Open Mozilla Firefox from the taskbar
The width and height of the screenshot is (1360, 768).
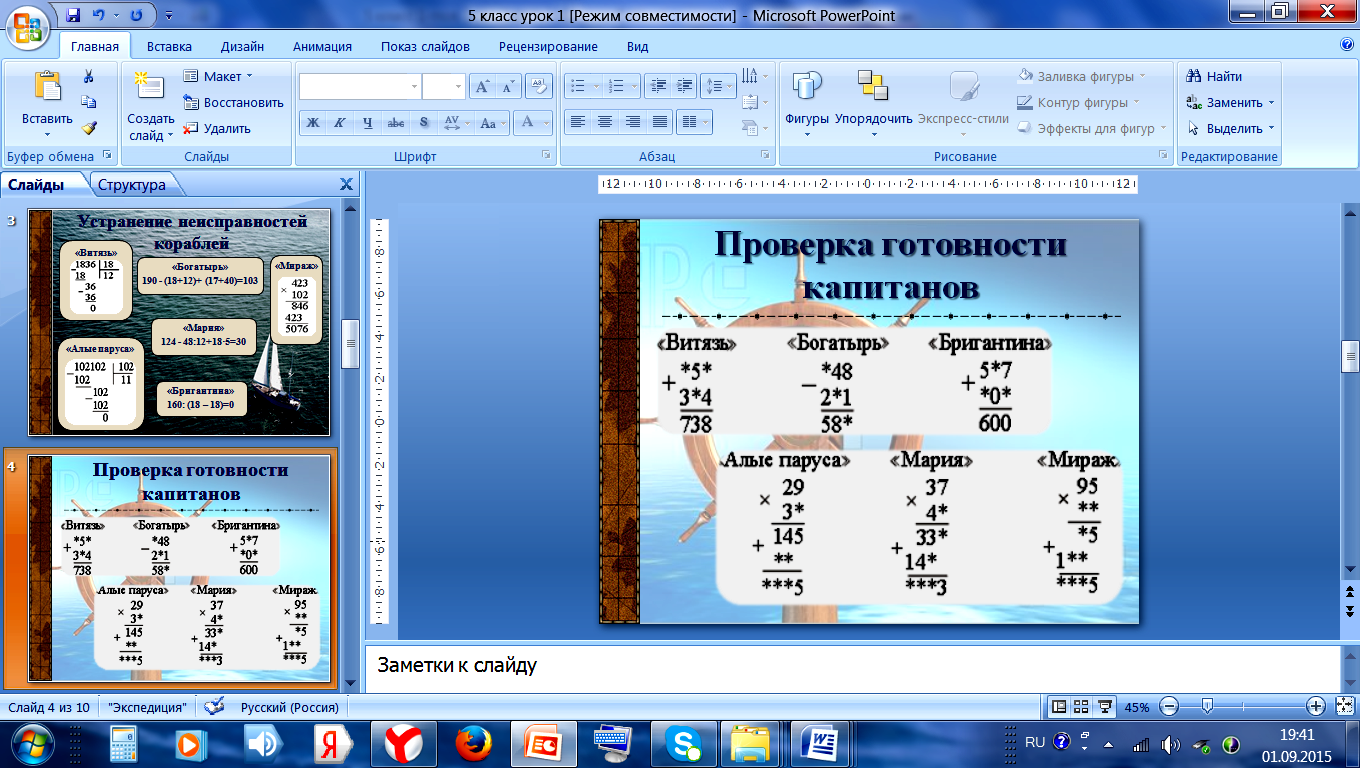(473, 744)
